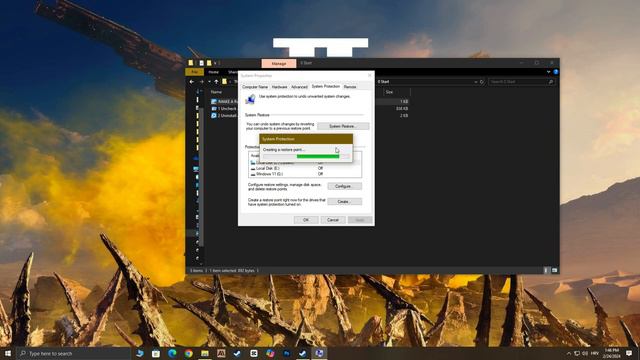Open Explorer help question mark

[556, 72]
